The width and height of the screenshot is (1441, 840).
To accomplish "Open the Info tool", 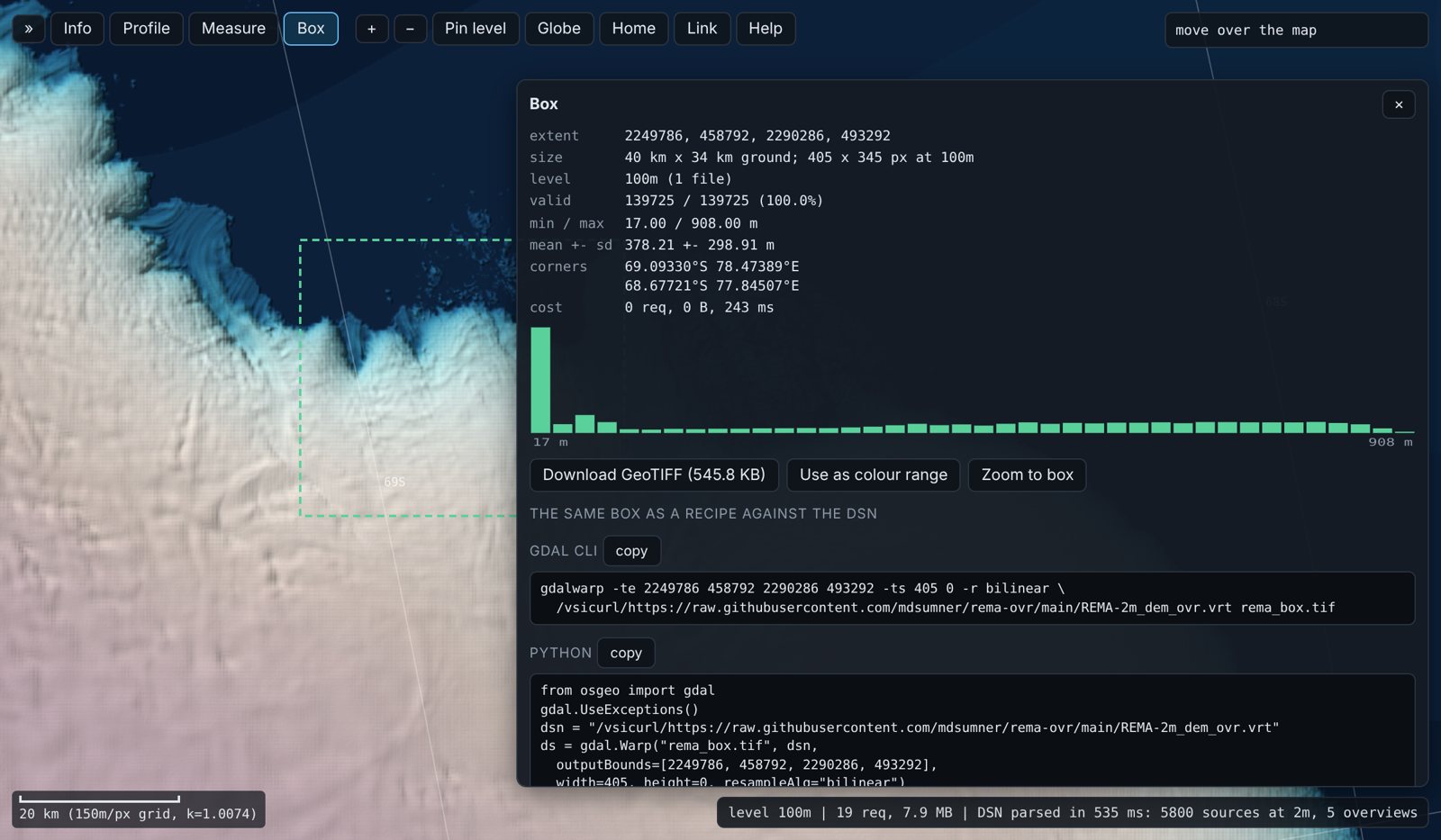I will coord(77,29).
